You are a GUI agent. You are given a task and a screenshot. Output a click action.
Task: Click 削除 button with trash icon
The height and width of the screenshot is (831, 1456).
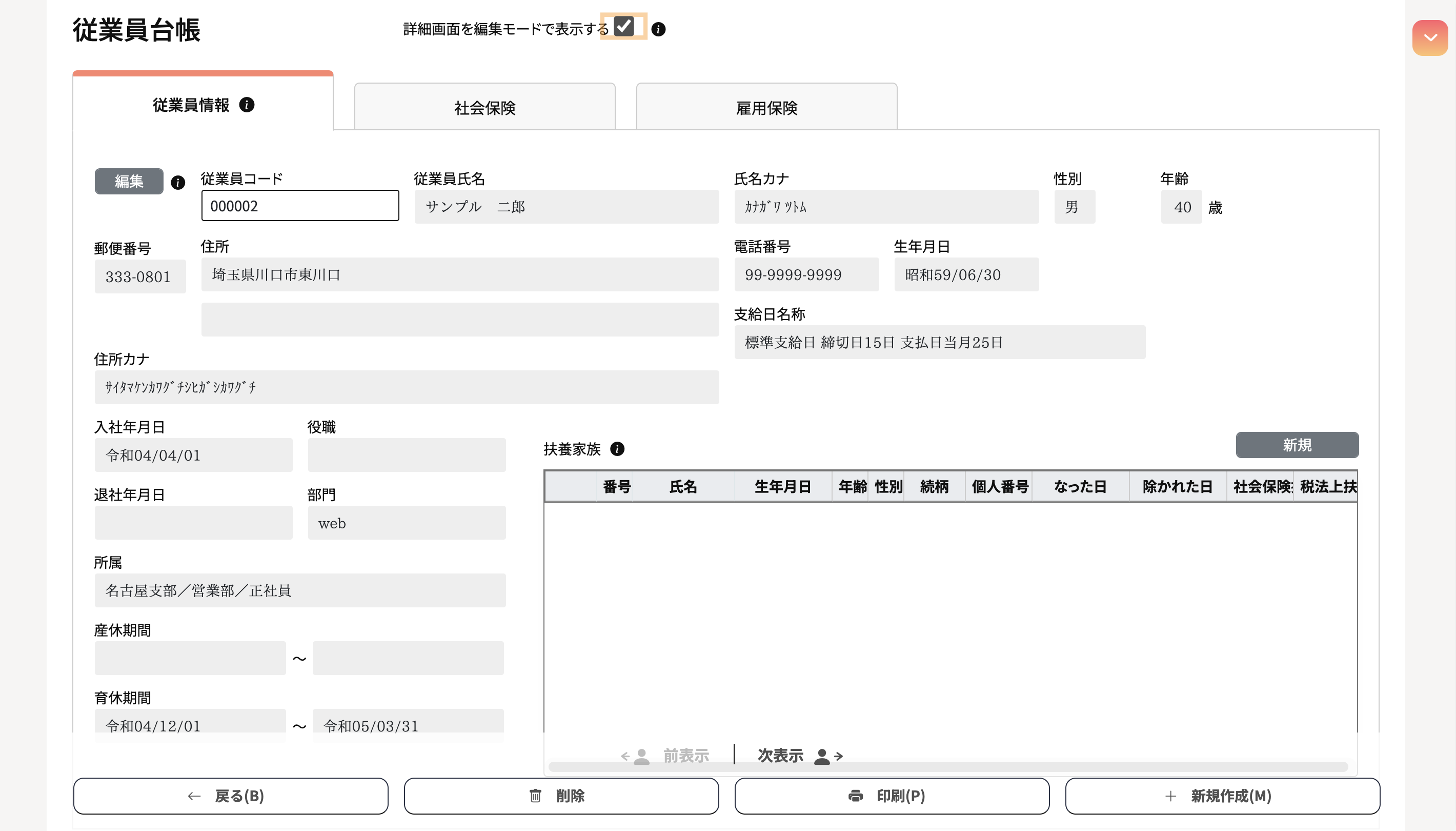[x=561, y=796]
